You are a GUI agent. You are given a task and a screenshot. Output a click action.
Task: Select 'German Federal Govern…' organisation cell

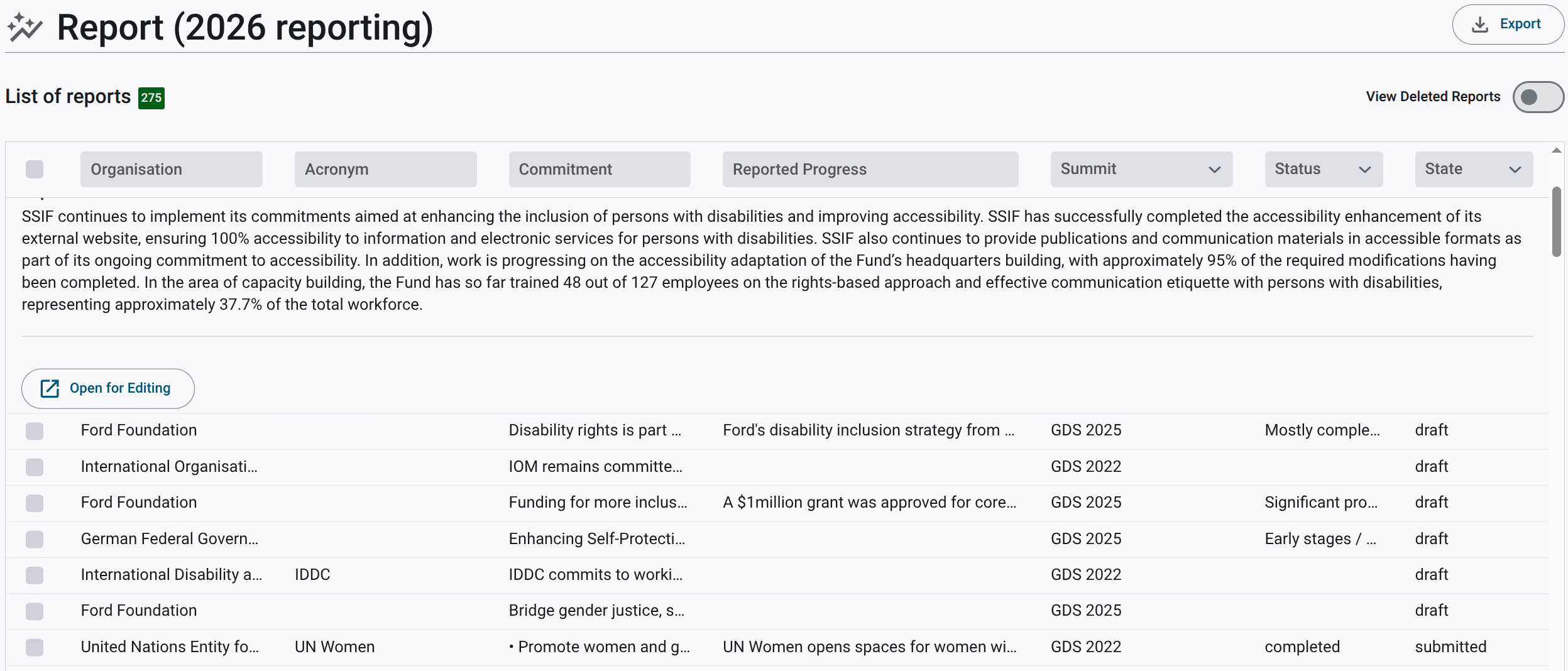point(170,539)
